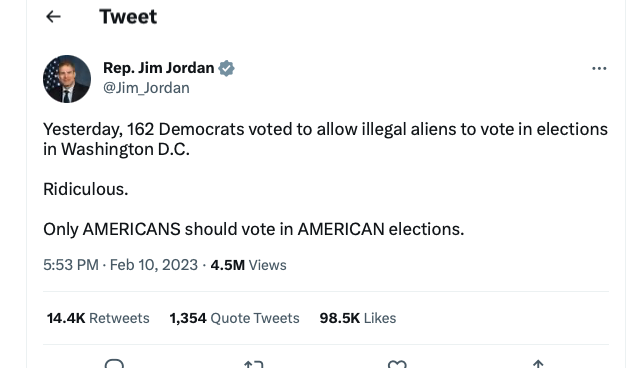Open the Rep. Jim Jordan display name link
Screen dimensions: 637x368
coord(158,68)
